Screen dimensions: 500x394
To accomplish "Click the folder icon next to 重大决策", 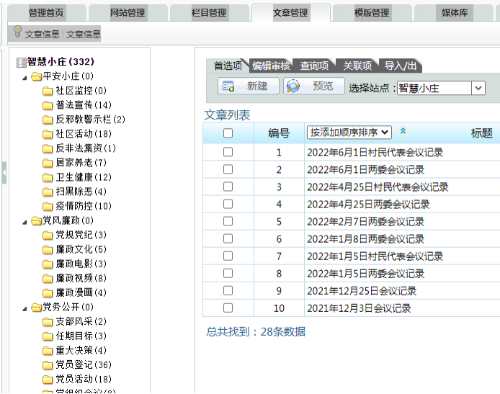I will coord(48,351).
